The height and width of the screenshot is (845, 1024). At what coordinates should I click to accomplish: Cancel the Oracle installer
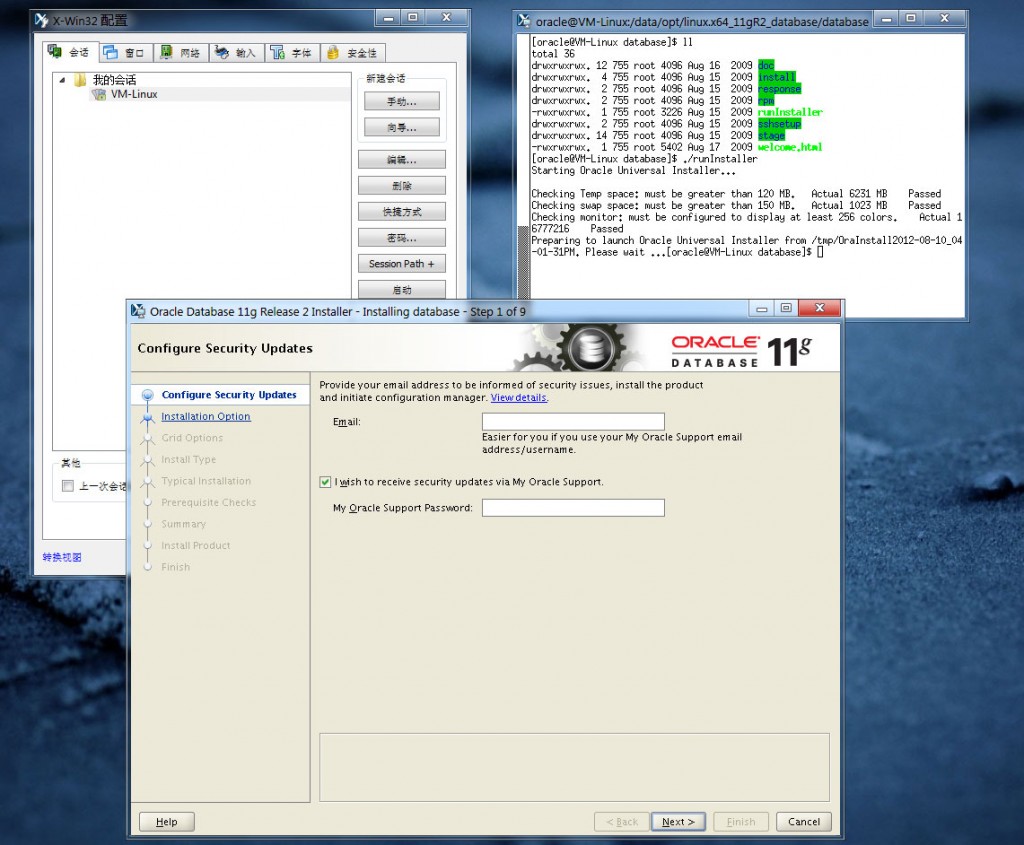tap(803, 821)
